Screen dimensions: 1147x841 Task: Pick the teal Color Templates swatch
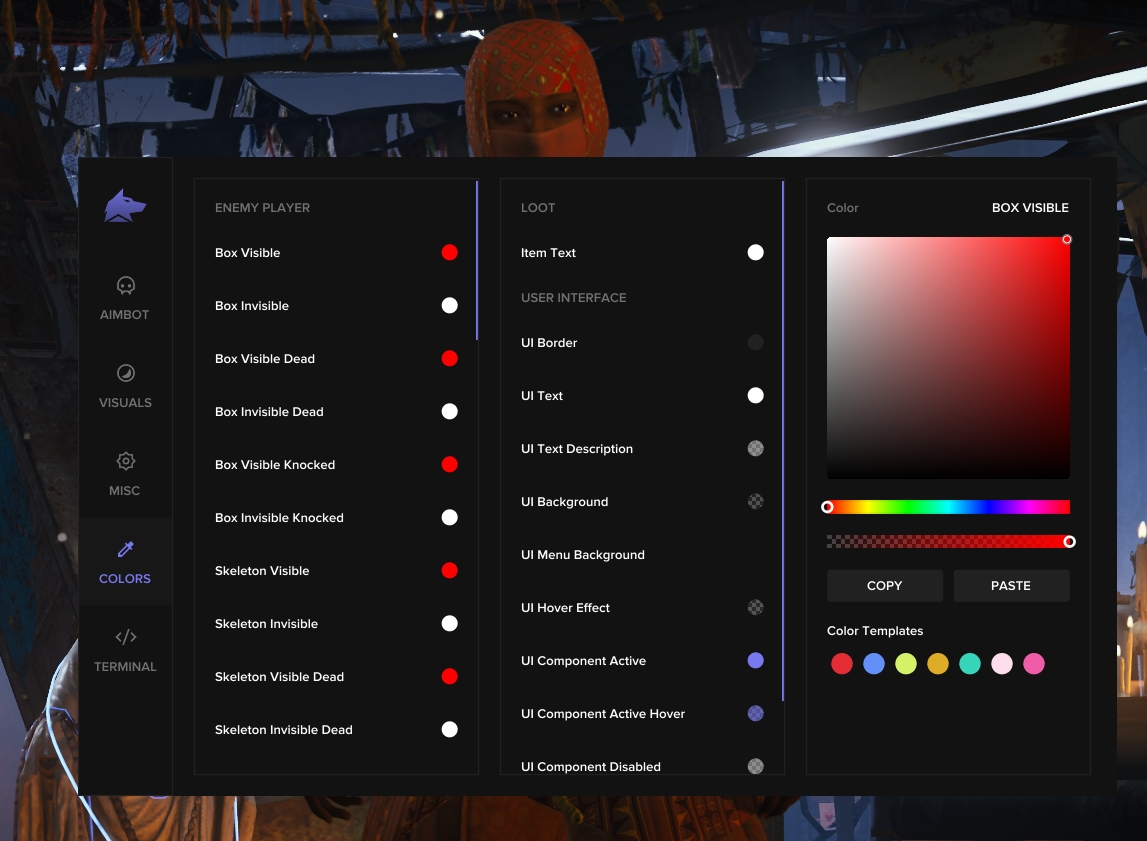970,663
